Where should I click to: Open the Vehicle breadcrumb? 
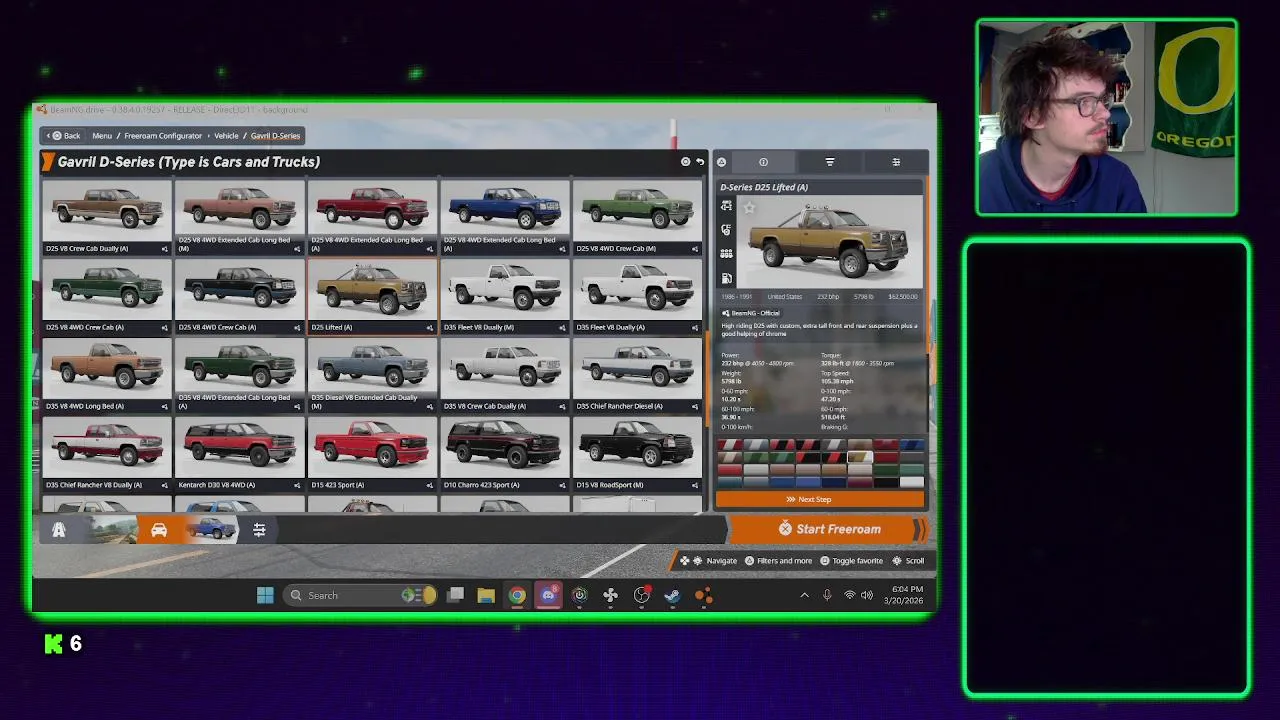click(226, 136)
